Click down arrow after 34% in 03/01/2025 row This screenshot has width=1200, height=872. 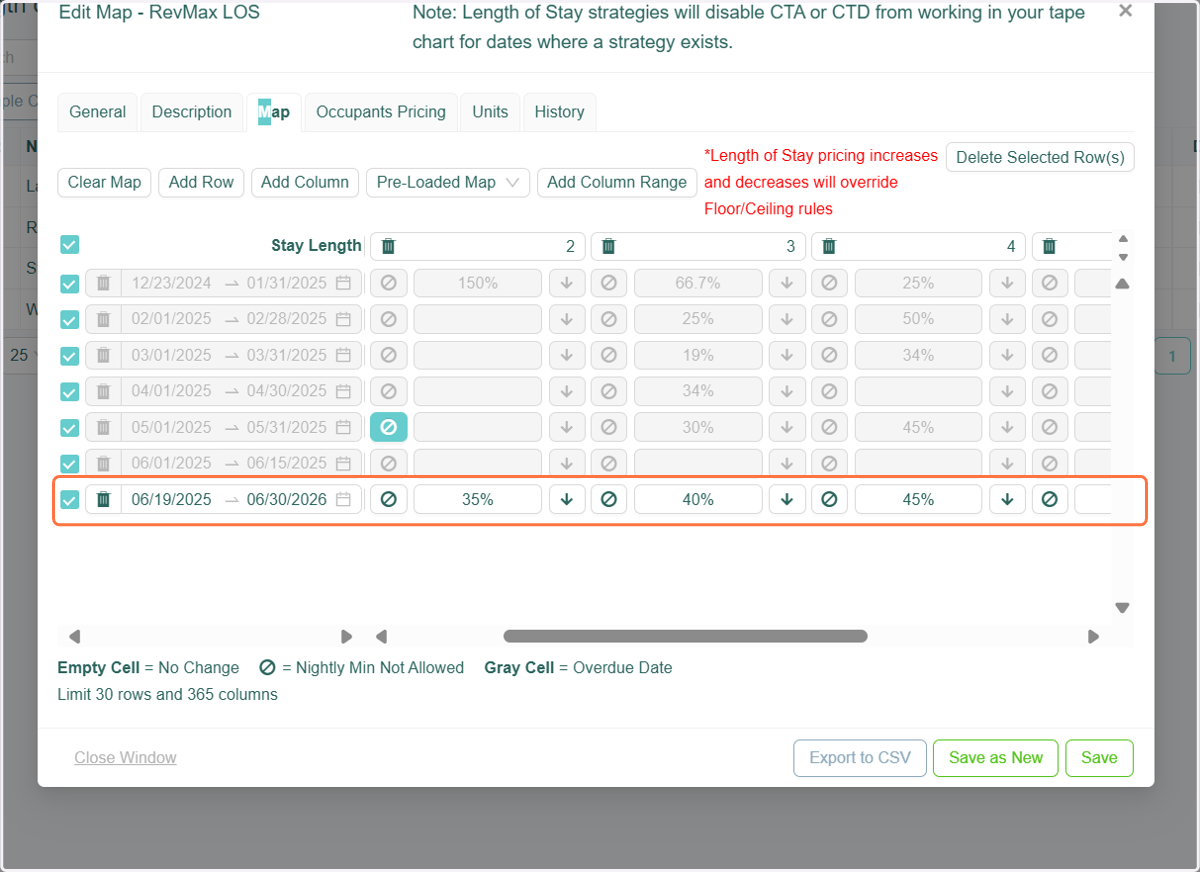pos(1007,355)
